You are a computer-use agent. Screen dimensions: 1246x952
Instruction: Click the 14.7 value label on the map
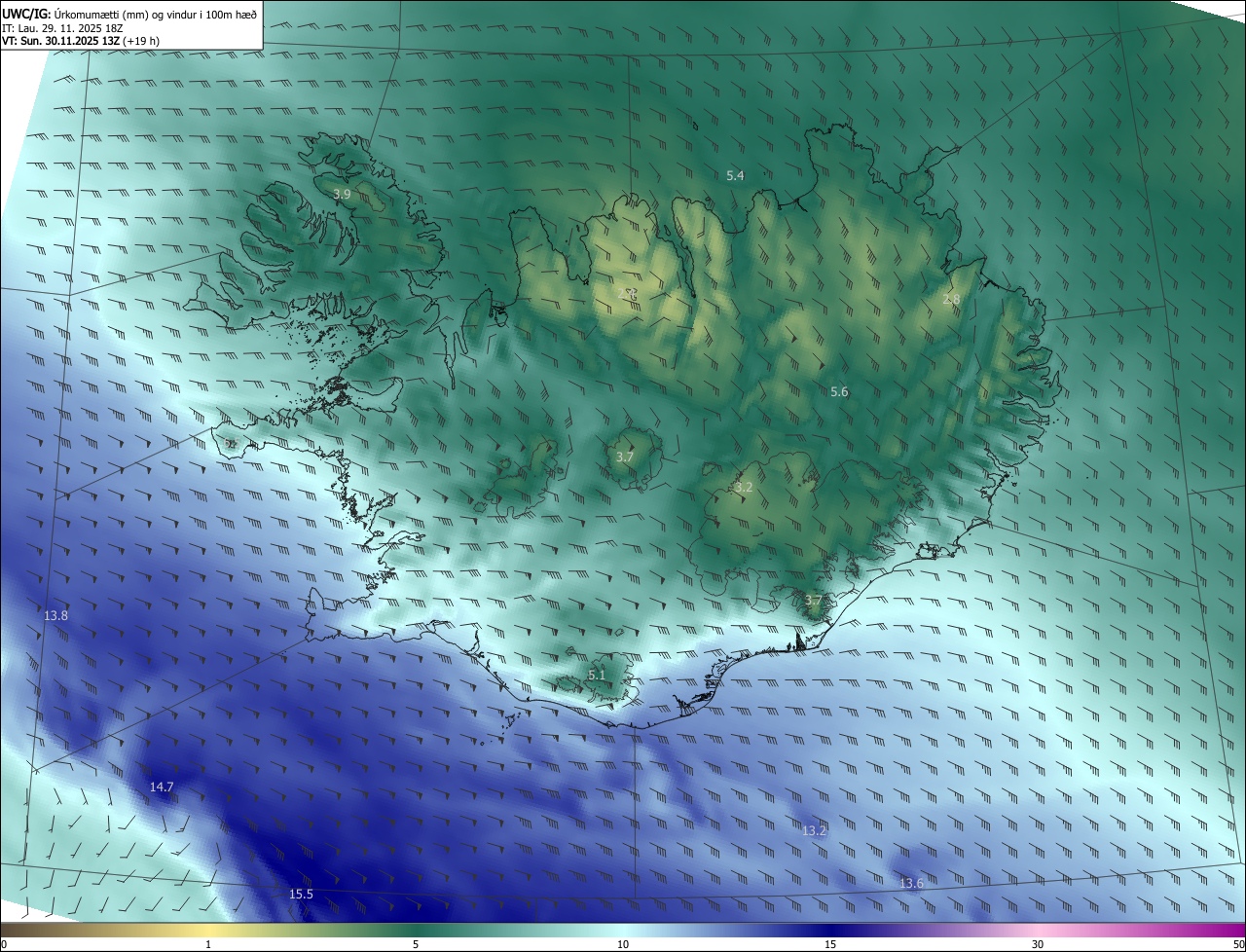162,787
